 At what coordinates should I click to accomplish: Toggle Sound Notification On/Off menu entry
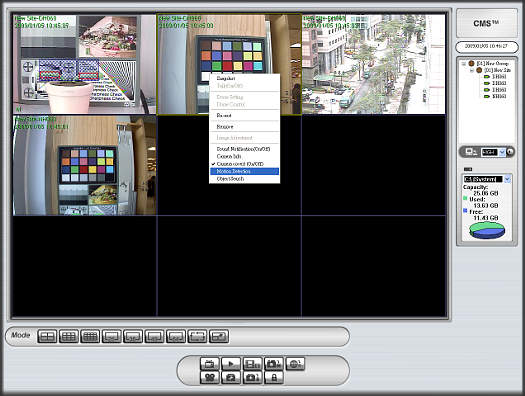[244, 149]
